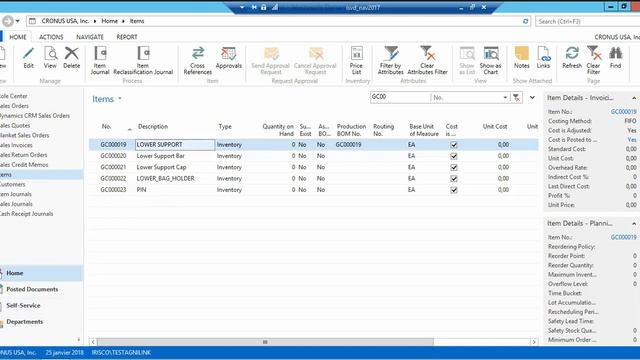Toggle Cost is Adjusted for GC000023
Screen dimensions: 640x360
point(453,190)
